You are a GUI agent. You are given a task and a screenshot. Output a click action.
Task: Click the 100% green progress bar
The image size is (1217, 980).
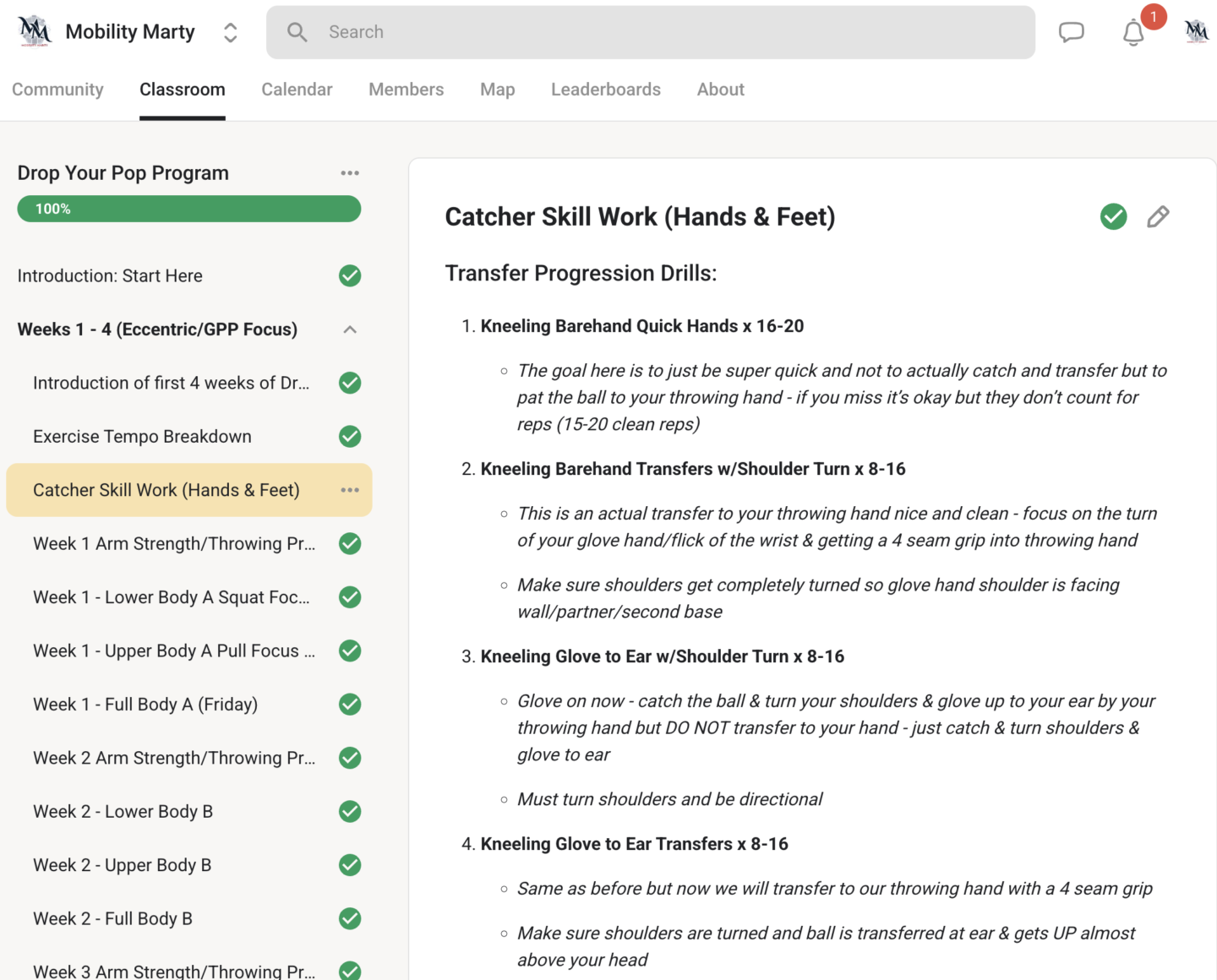[x=189, y=209]
